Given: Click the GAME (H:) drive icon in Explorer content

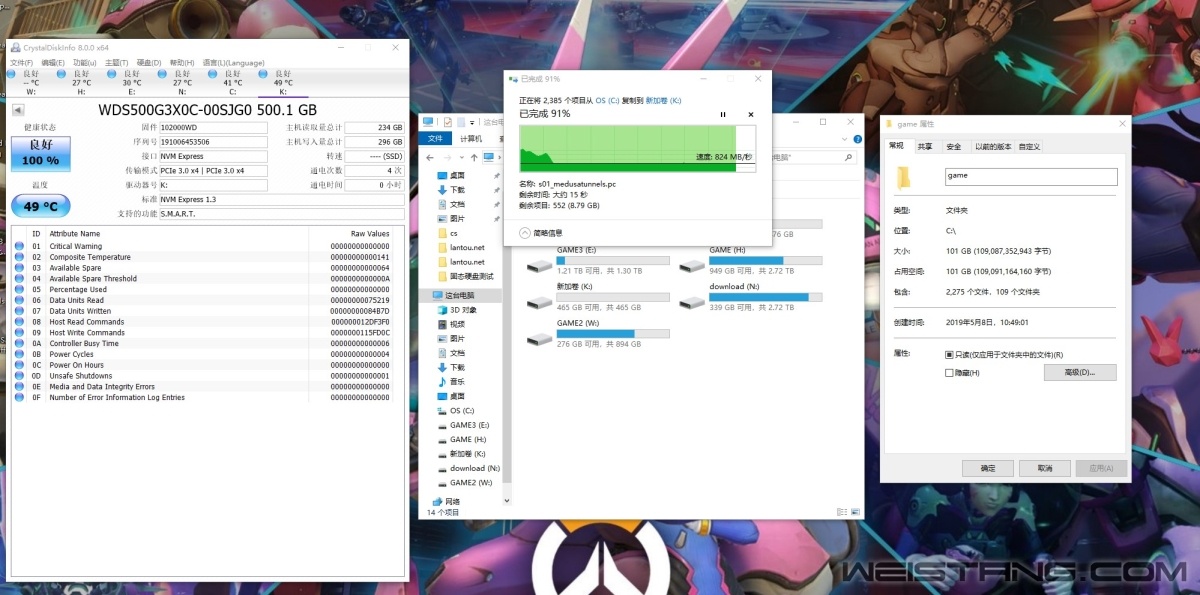Looking at the screenshot, I should point(692,264).
